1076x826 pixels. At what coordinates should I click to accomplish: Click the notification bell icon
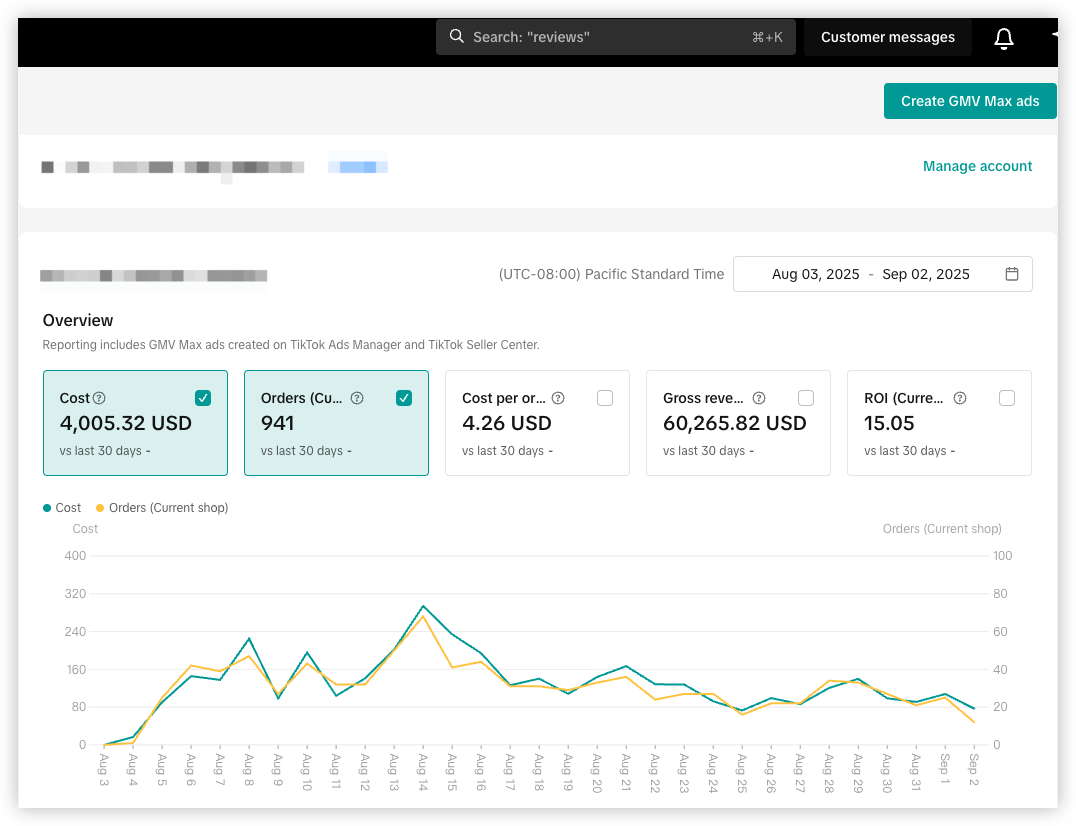tap(1004, 38)
